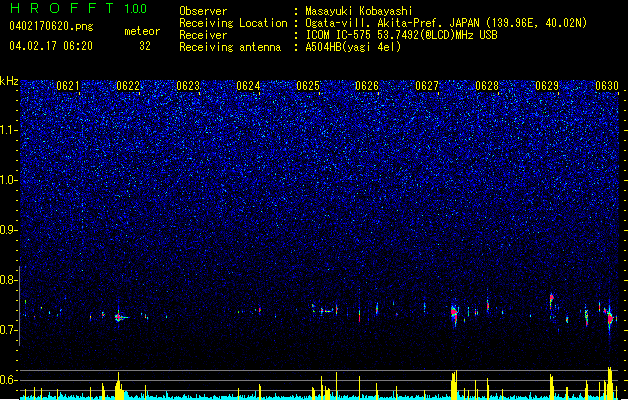Click the 0621 time marker
Viewport: 629px width, 400px height.
[x=68, y=86]
